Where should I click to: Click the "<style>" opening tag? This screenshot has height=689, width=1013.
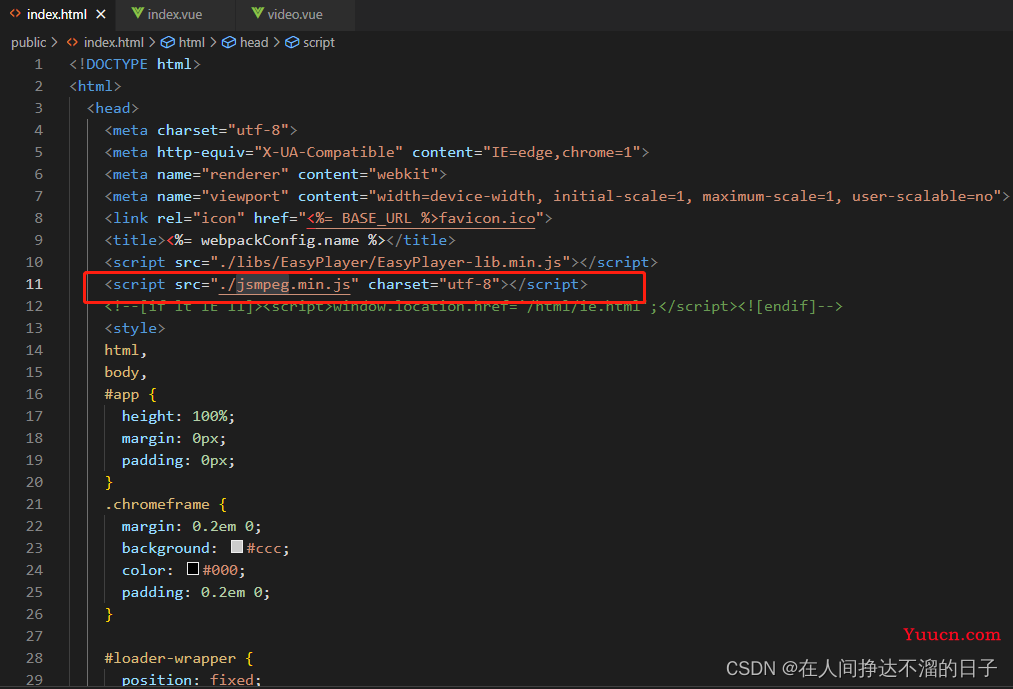coord(135,328)
